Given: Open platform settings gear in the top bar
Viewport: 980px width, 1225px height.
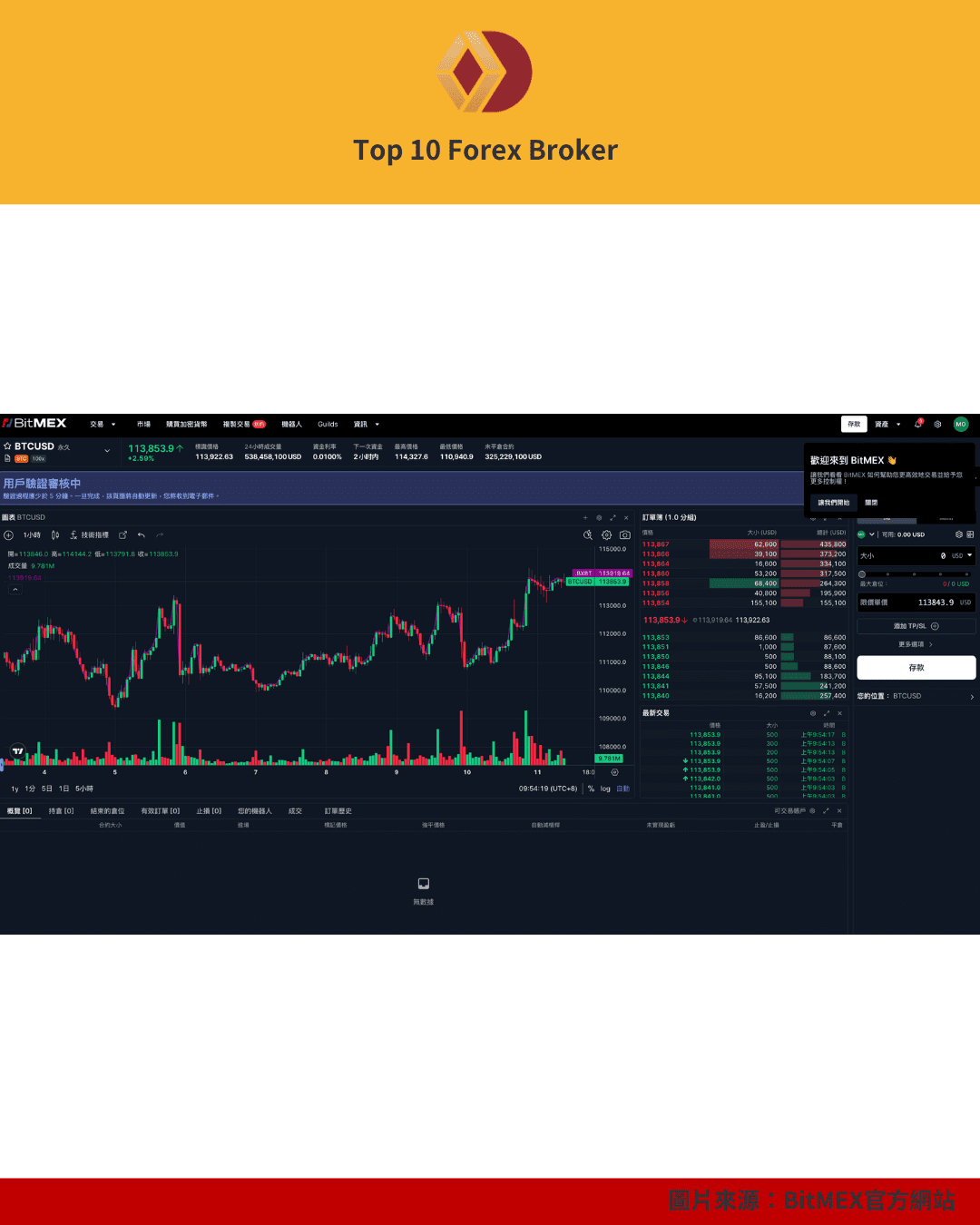Looking at the screenshot, I should [938, 424].
